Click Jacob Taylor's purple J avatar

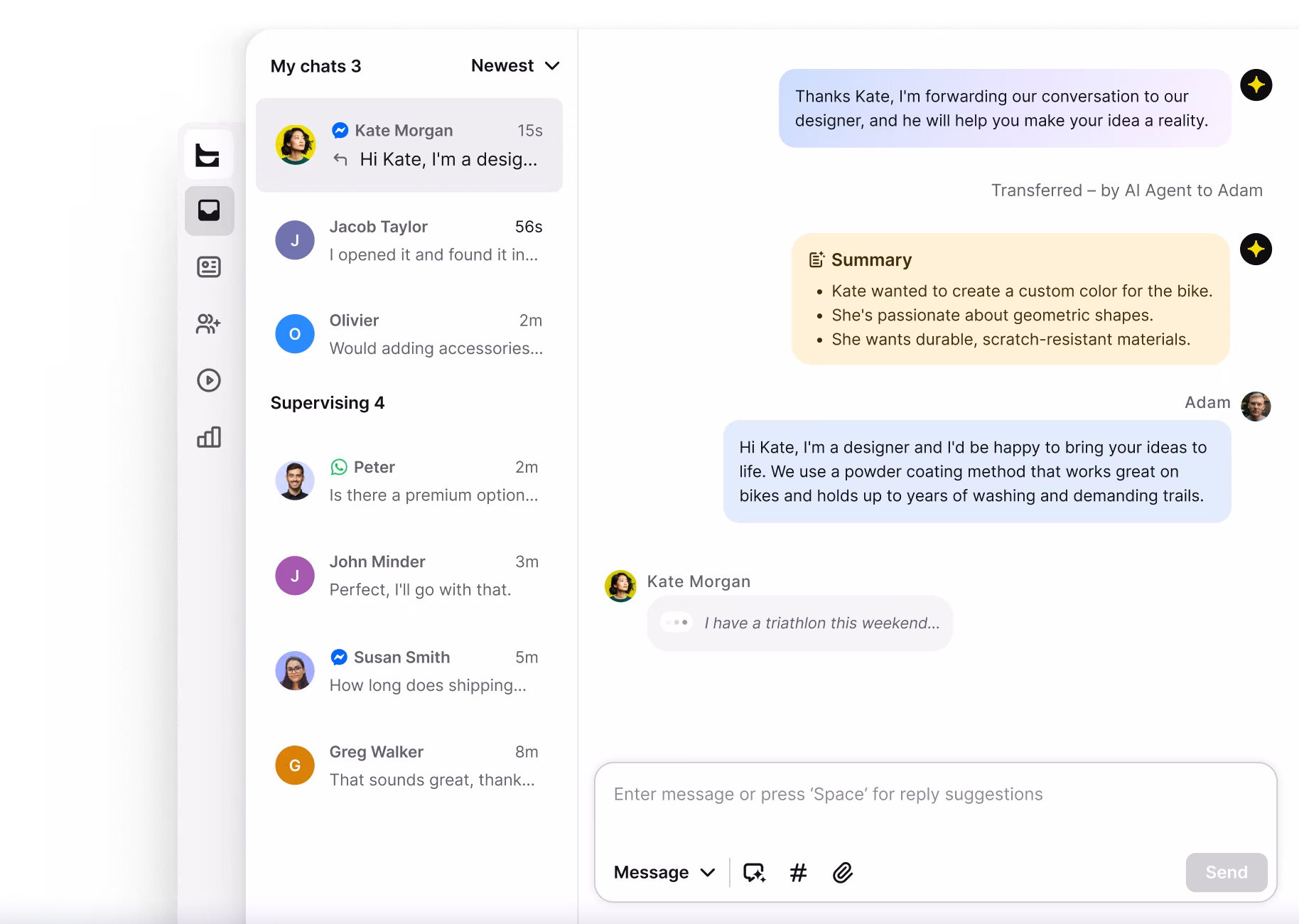click(x=295, y=240)
